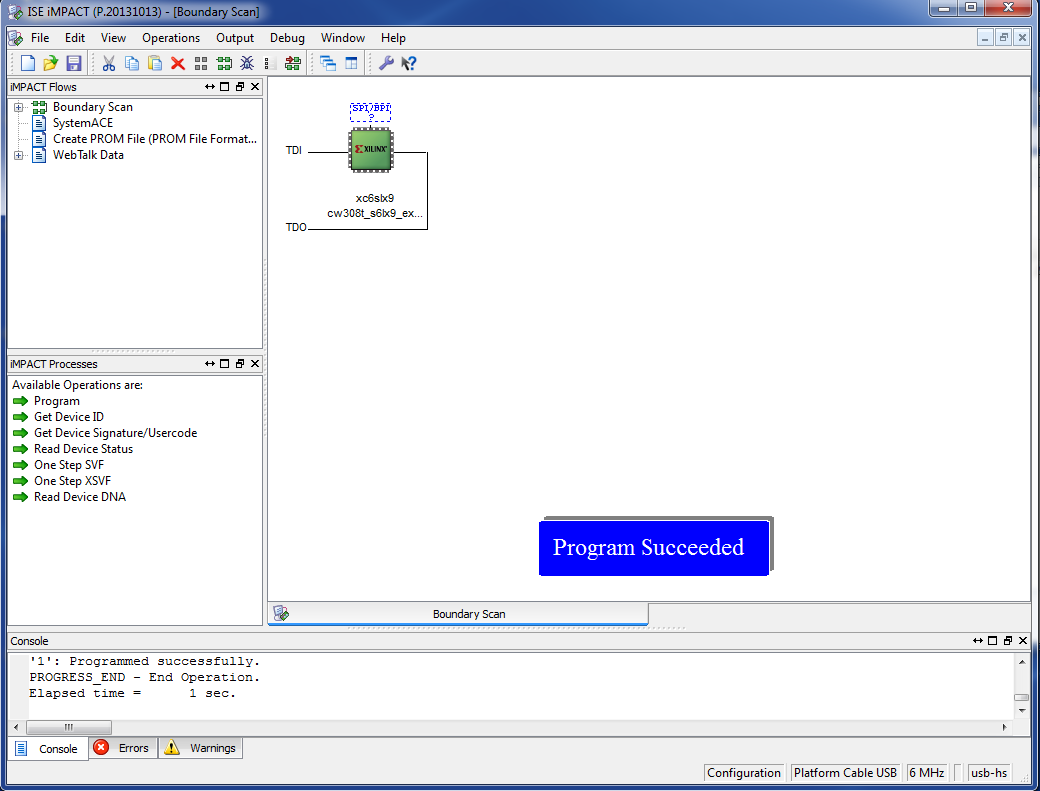The height and width of the screenshot is (791, 1040).
Task: Run the One Step SVF operation
Action: tap(69, 465)
